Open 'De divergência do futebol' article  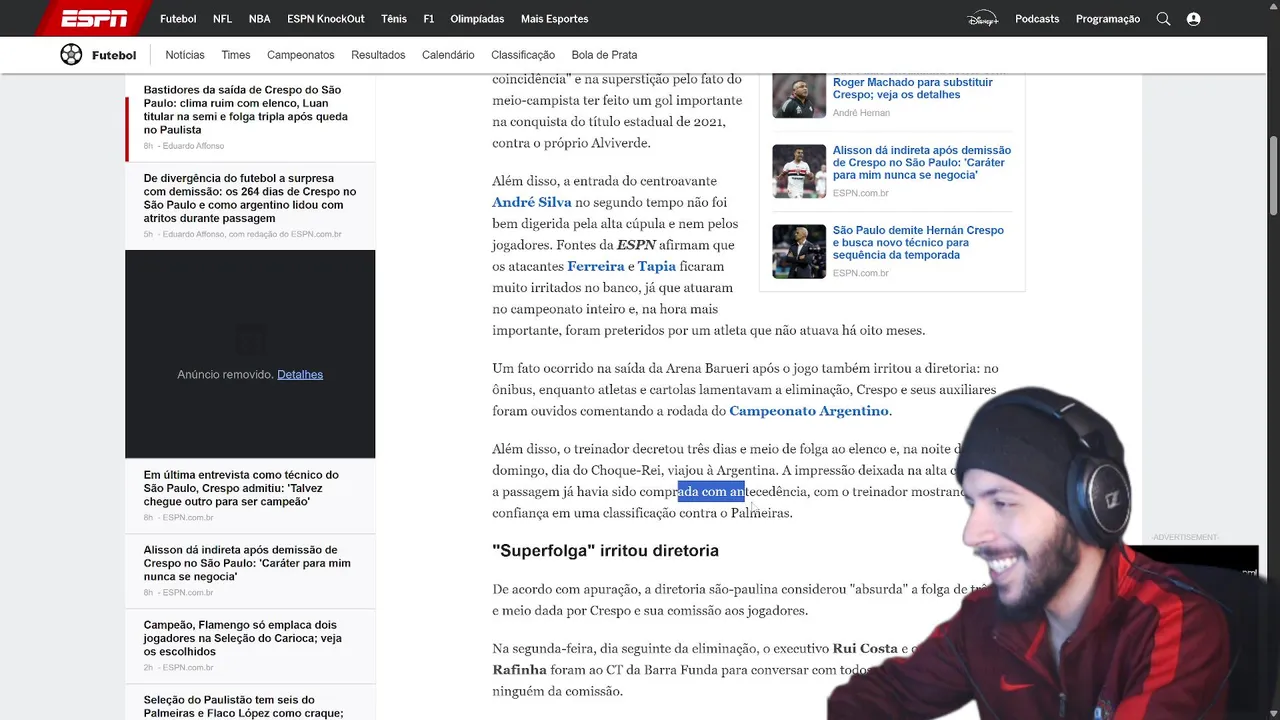(x=250, y=198)
